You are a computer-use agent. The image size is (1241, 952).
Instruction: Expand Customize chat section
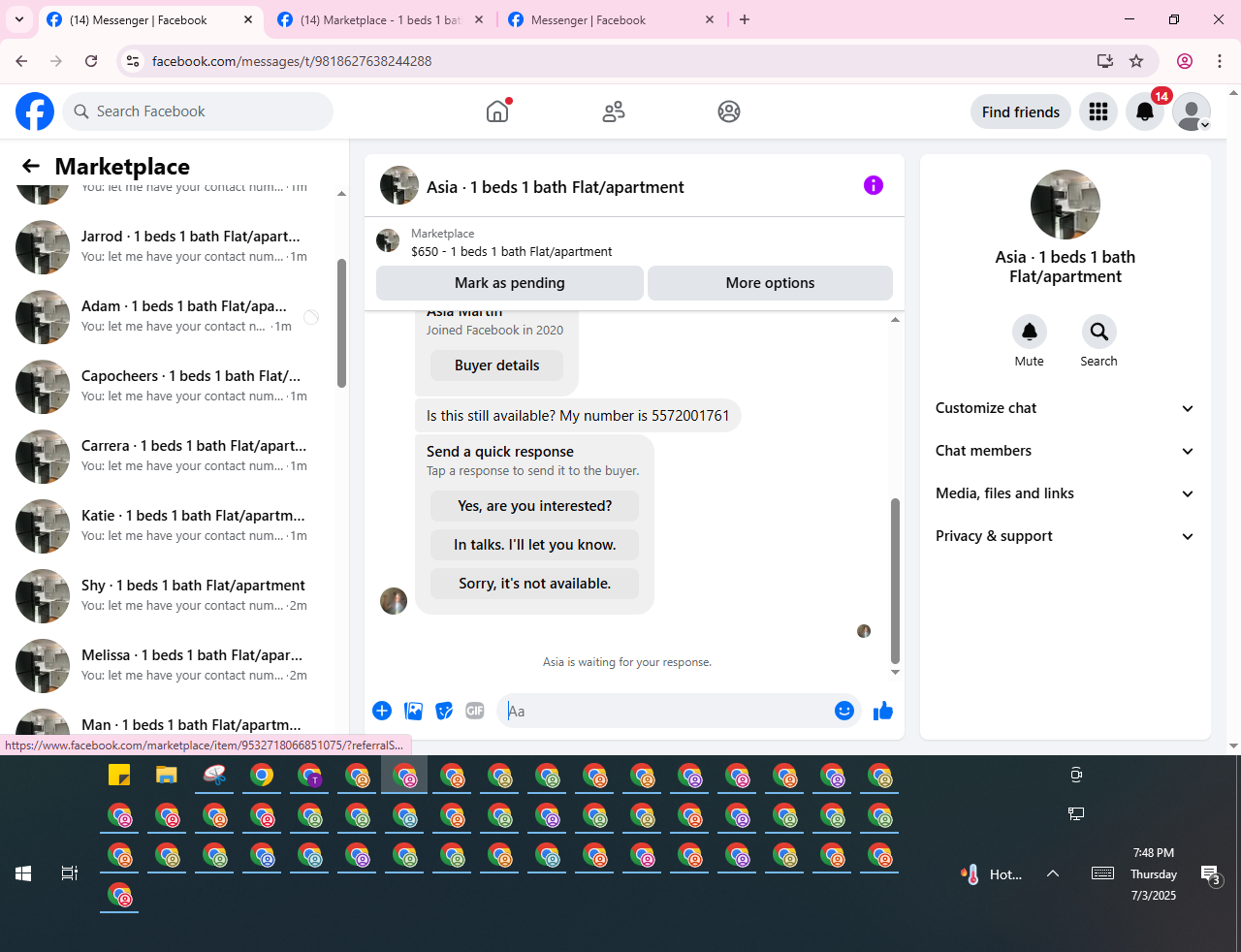click(1066, 408)
